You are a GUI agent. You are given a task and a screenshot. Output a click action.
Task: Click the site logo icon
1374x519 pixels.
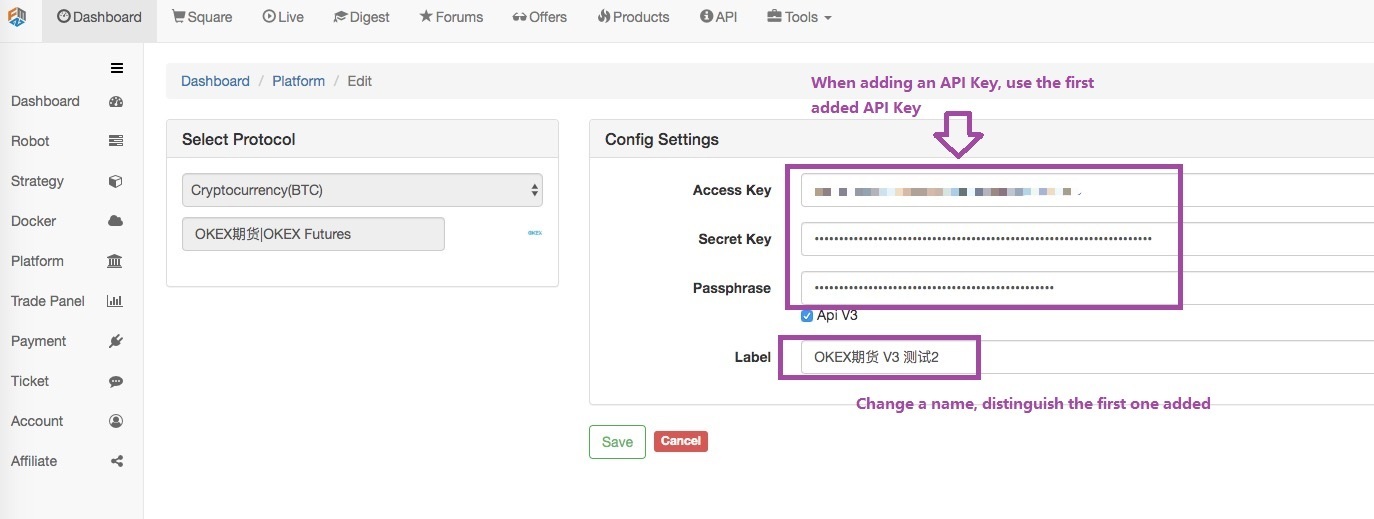pos(16,17)
